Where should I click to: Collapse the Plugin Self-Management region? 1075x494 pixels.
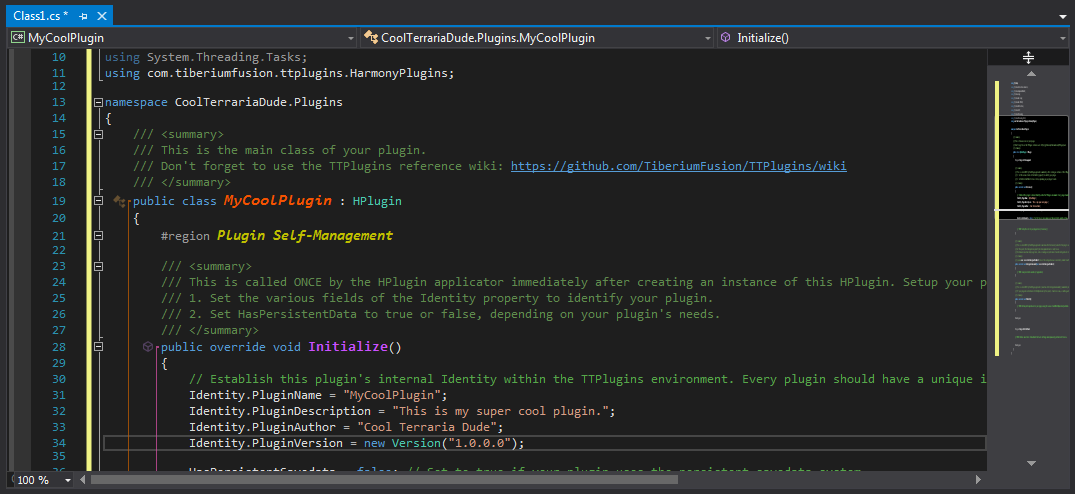[98, 236]
